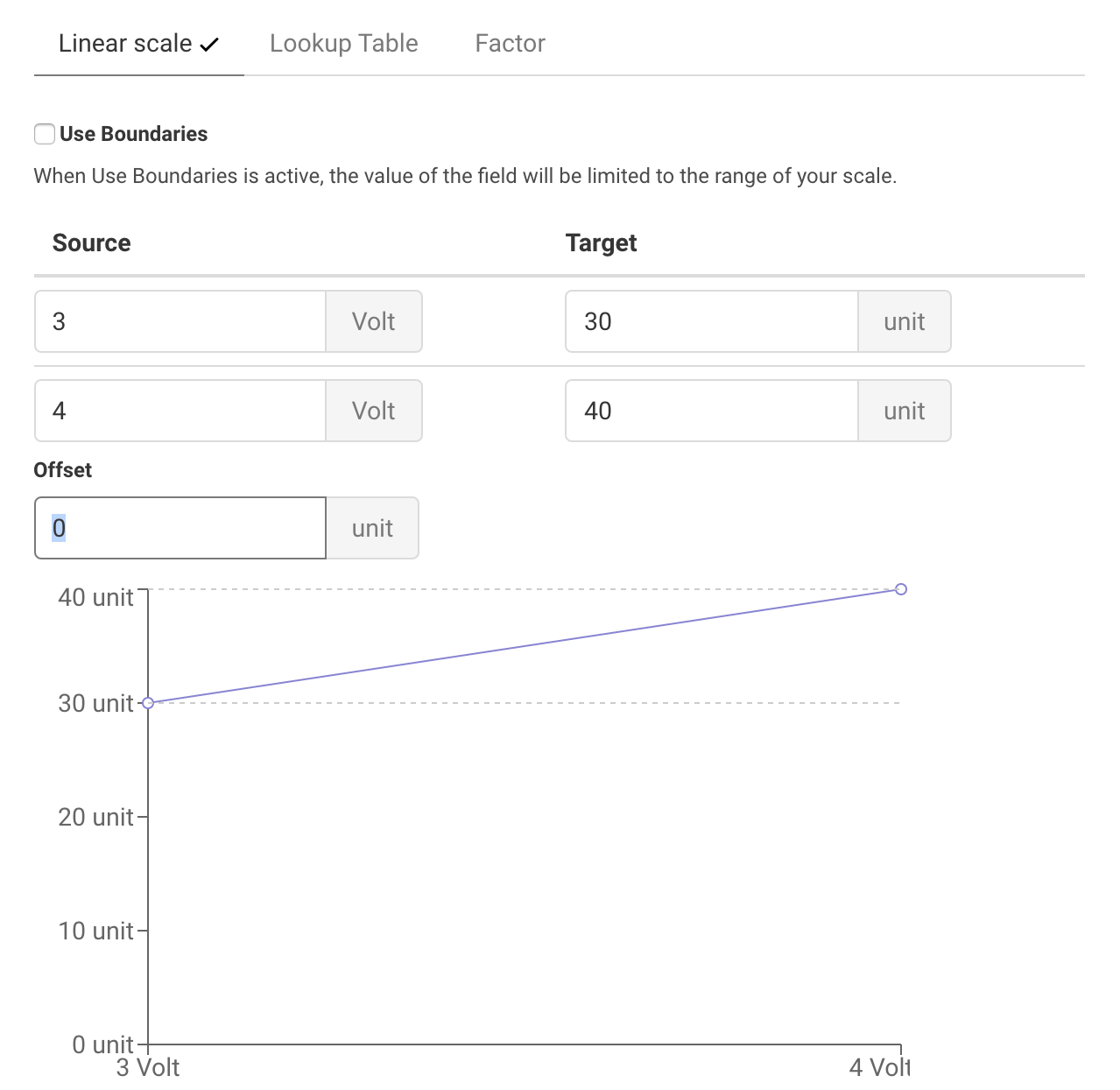The image size is (1120, 1090).
Task: Click the Volt unit label of second source row
Action: (374, 411)
